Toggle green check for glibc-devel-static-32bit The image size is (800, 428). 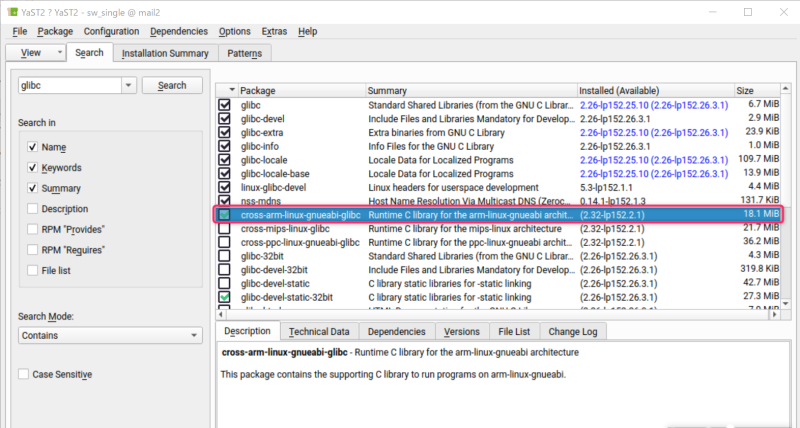pos(224,297)
